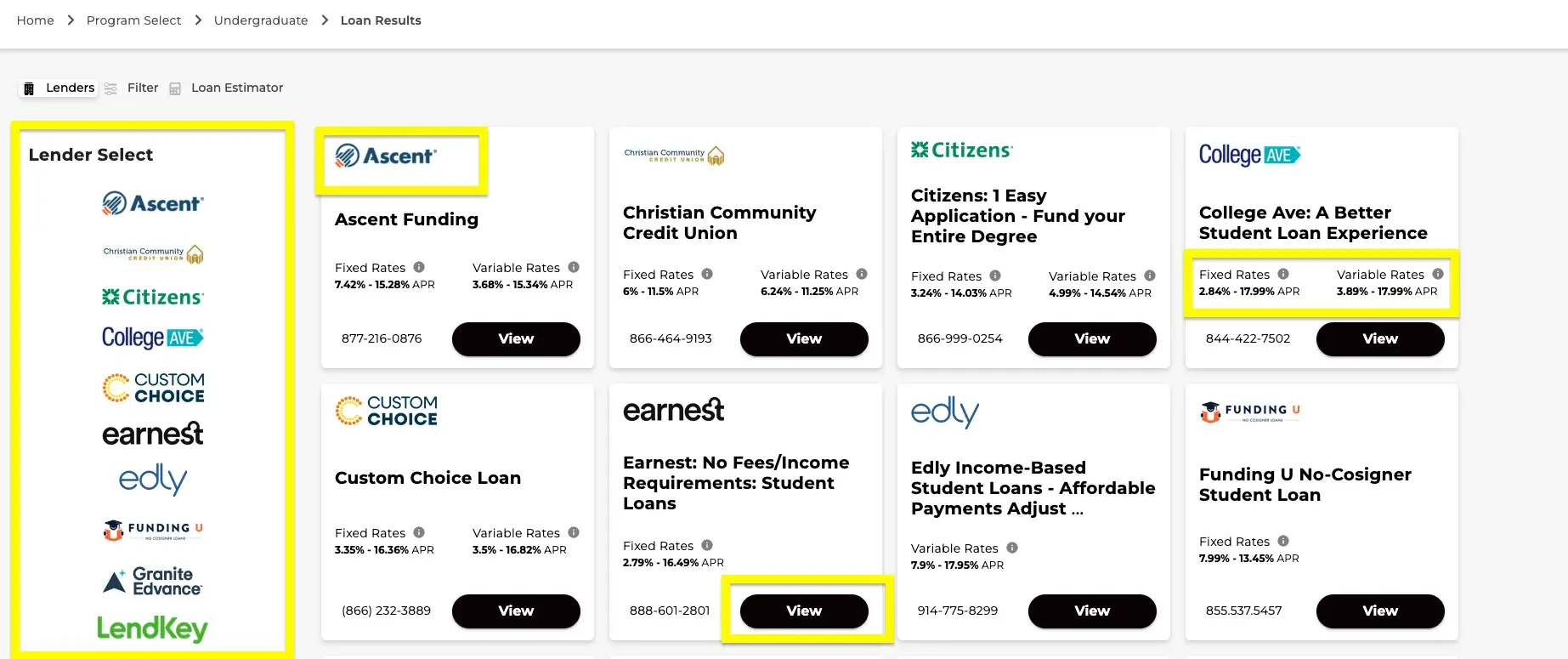This screenshot has width=1568, height=659.
Task: Select the LendKey logo in the sidebar
Action: coord(152,628)
